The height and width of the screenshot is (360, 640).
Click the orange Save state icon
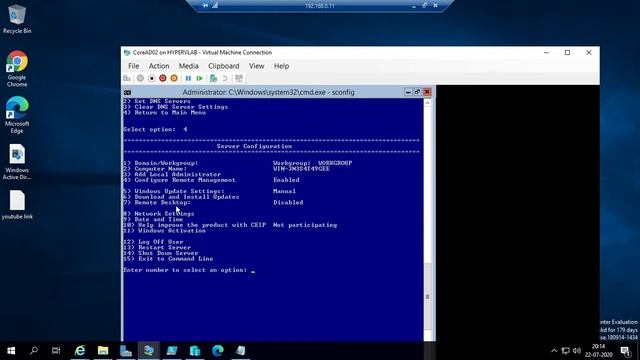174,78
